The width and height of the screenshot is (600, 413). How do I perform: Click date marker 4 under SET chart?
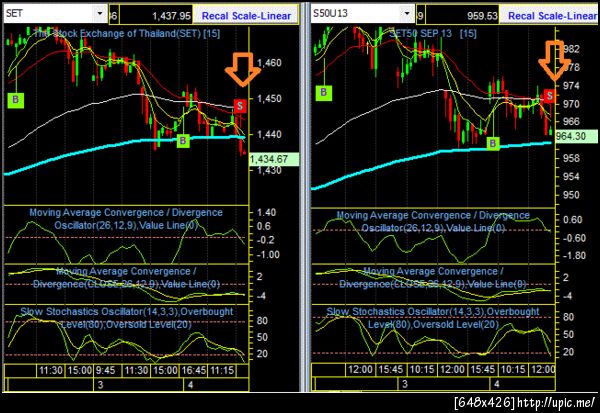pyautogui.click(x=190, y=385)
